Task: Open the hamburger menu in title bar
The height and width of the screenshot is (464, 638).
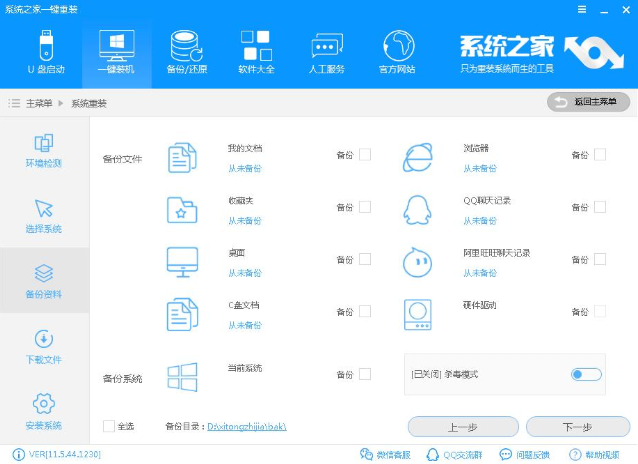Action: 582,9
